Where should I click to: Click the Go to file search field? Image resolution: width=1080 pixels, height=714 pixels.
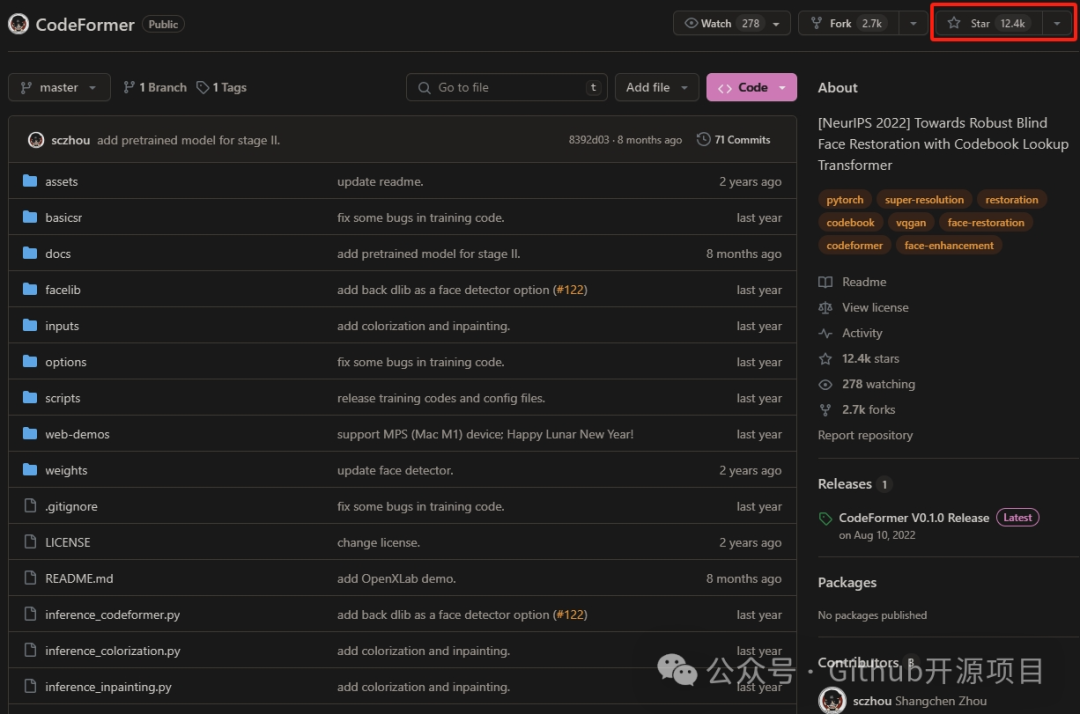pos(507,87)
